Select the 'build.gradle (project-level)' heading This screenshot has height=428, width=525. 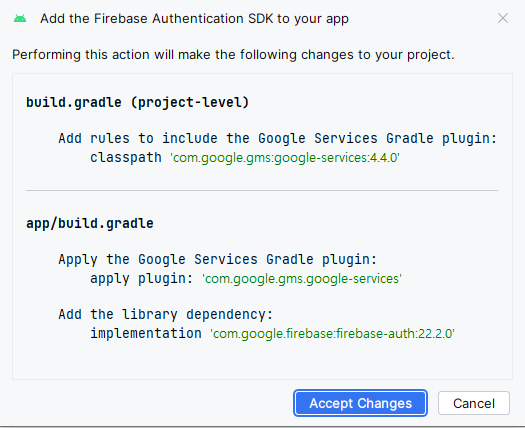[x=138, y=102]
